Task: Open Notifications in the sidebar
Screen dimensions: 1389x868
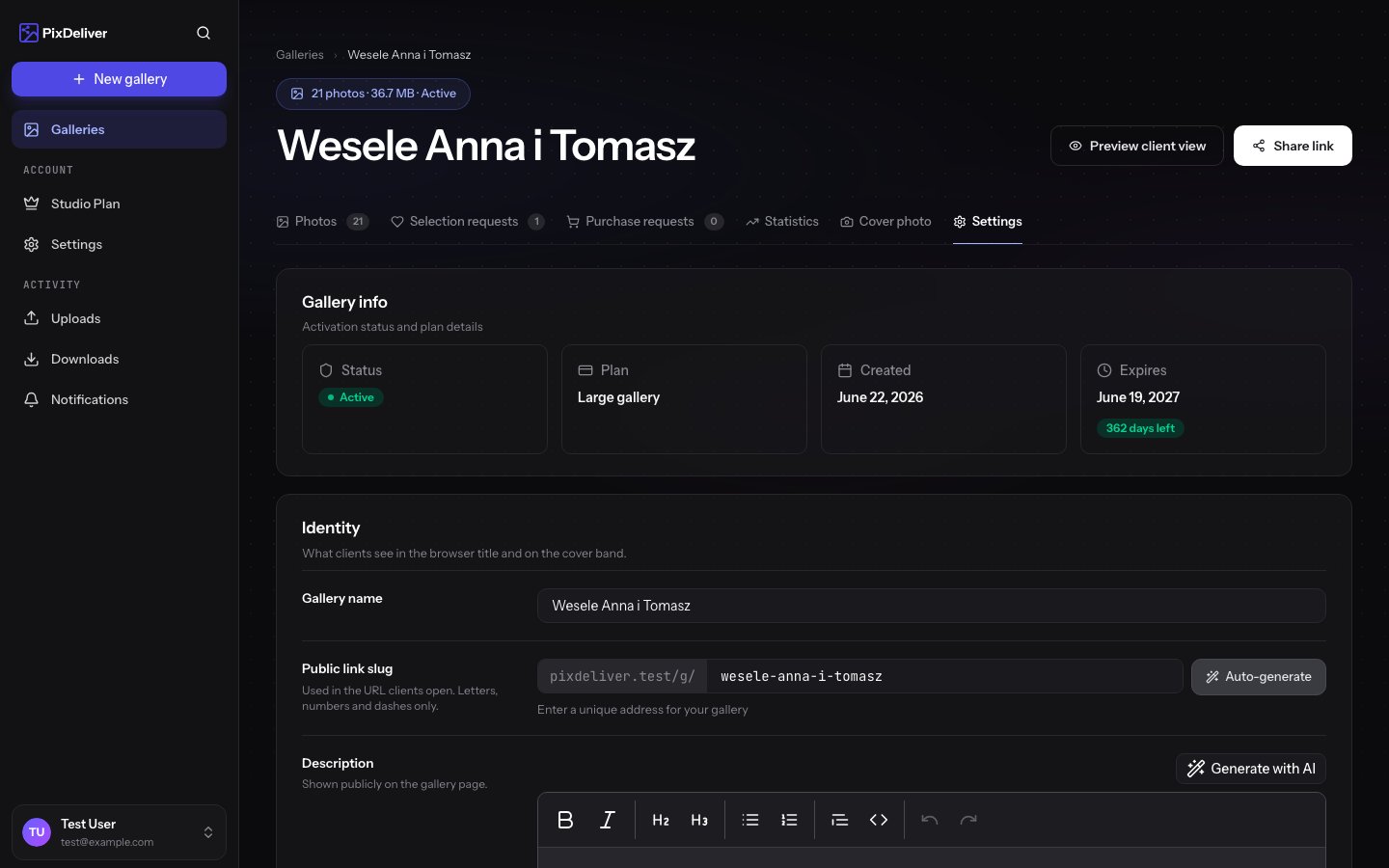Action: coord(119,399)
